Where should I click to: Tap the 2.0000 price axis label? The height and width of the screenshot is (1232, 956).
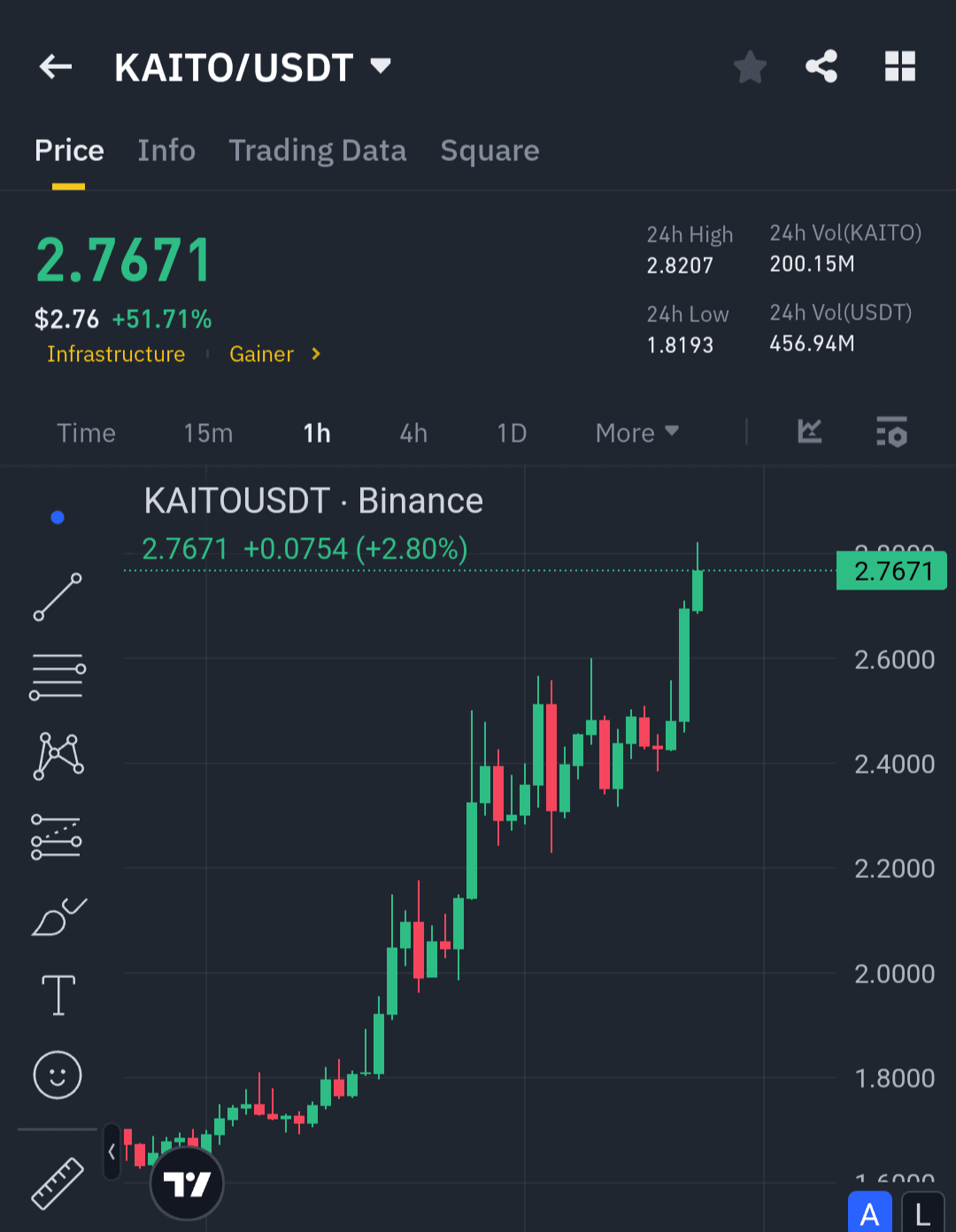click(x=894, y=974)
